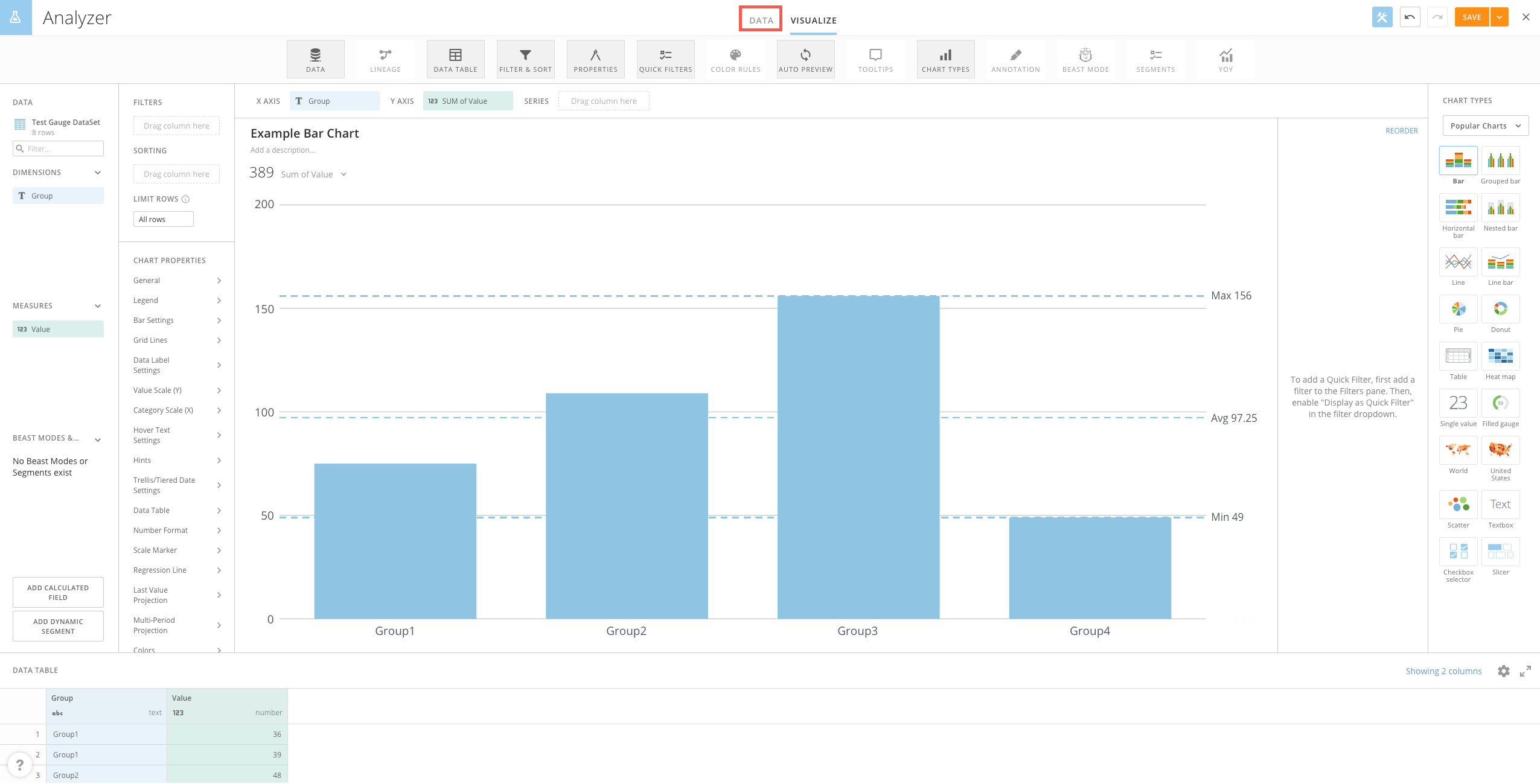Viewport: 1540px width, 784px height.
Task: Click the dataset Filter search field
Action: click(x=58, y=148)
